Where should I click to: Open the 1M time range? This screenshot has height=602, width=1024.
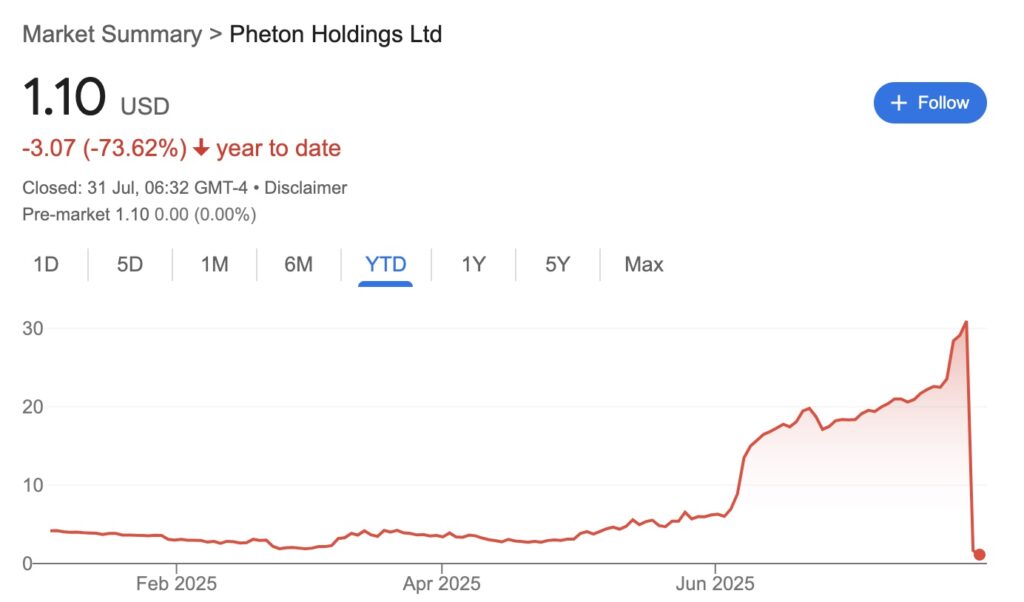[x=213, y=264]
